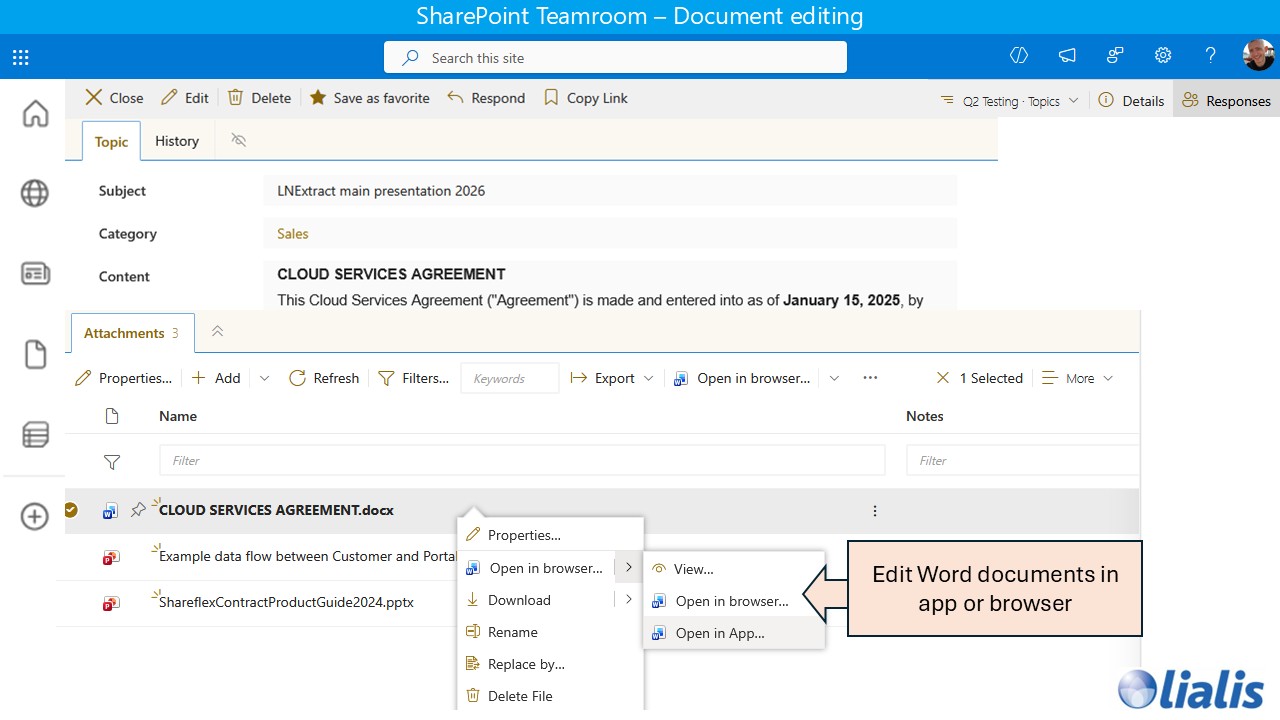Open the Export dropdown arrow
1280x720 pixels.
pyautogui.click(x=650, y=378)
